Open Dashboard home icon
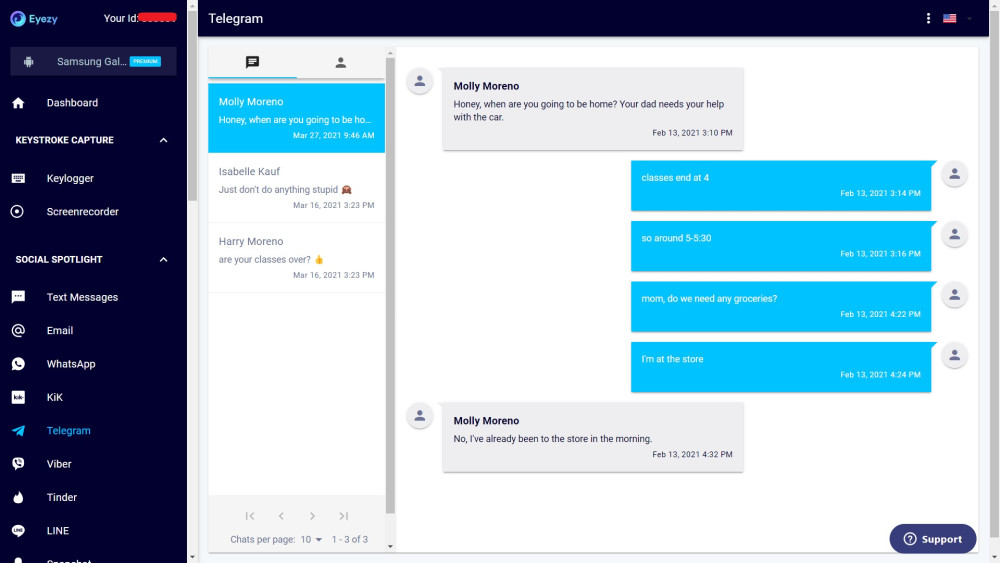 18,103
